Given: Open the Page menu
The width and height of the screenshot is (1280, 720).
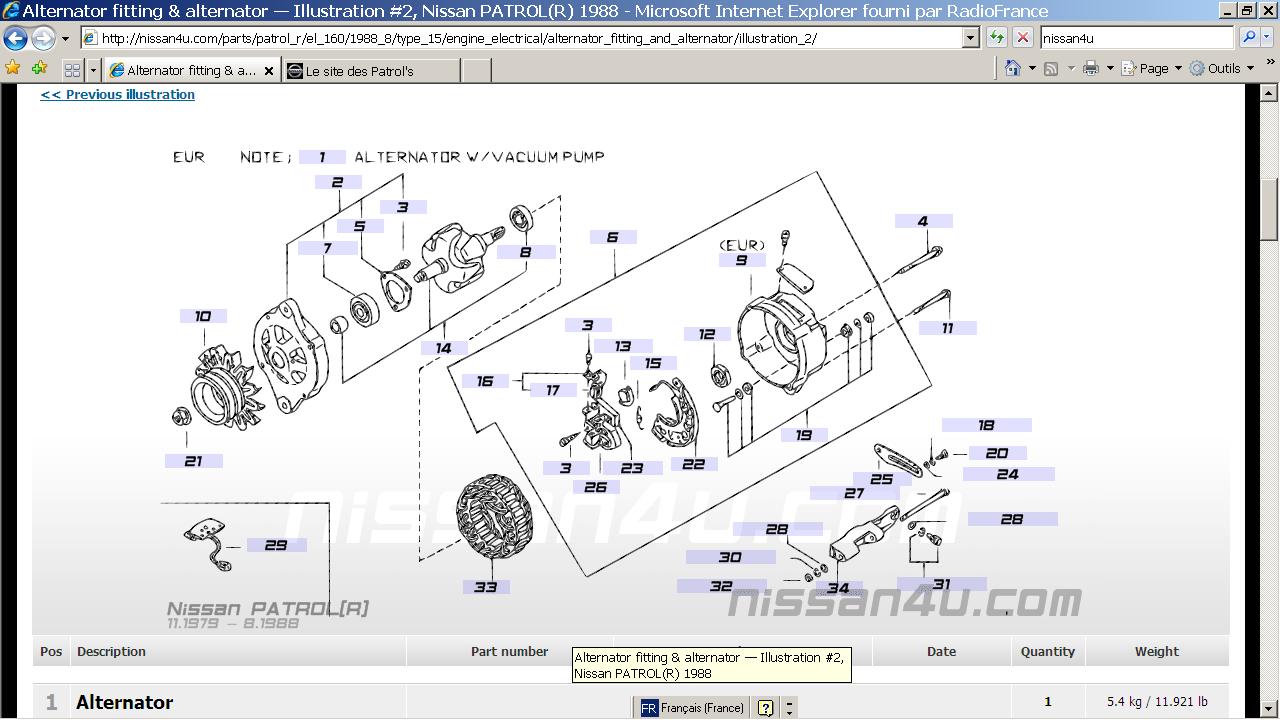Looking at the screenshot, I should coord(1151,68).
